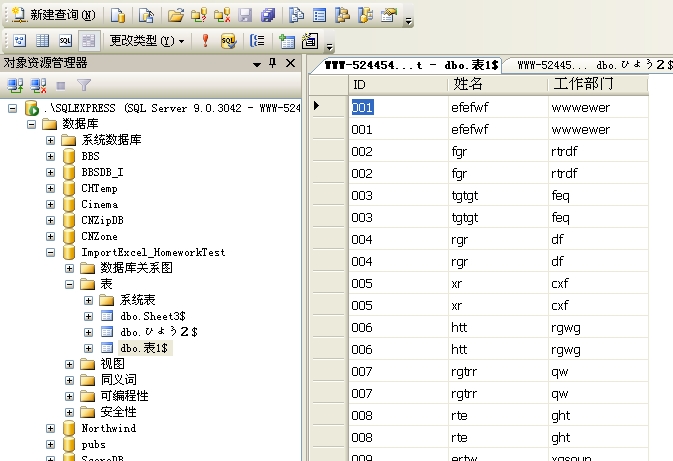Click the 姓名 column header

pos(498,85)
